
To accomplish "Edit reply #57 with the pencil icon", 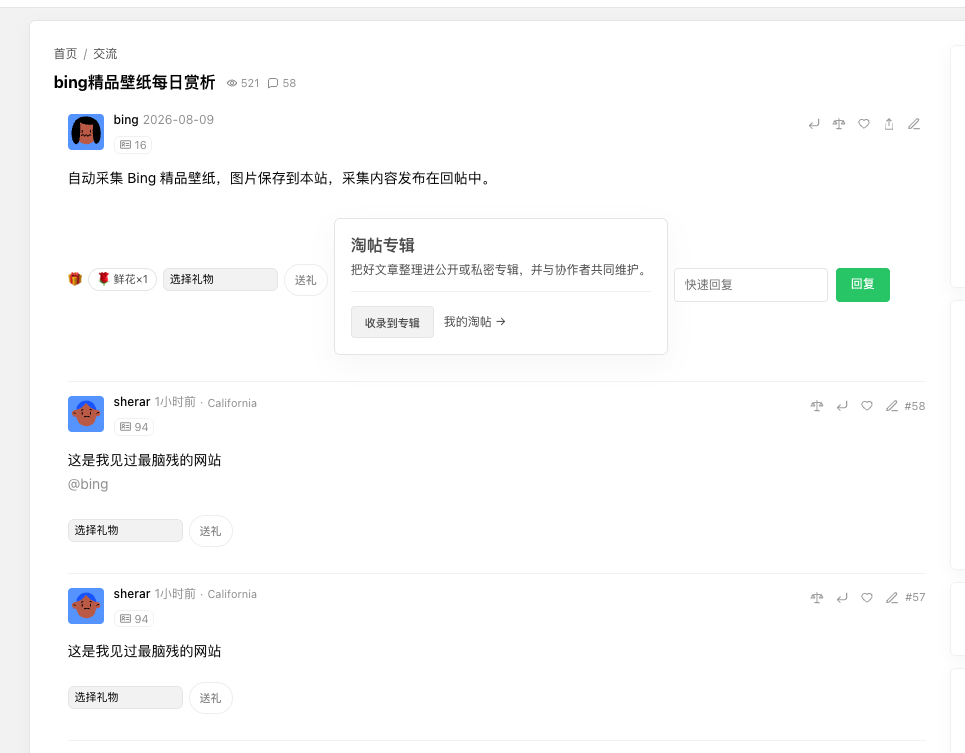I will click(x=892, y=597).
